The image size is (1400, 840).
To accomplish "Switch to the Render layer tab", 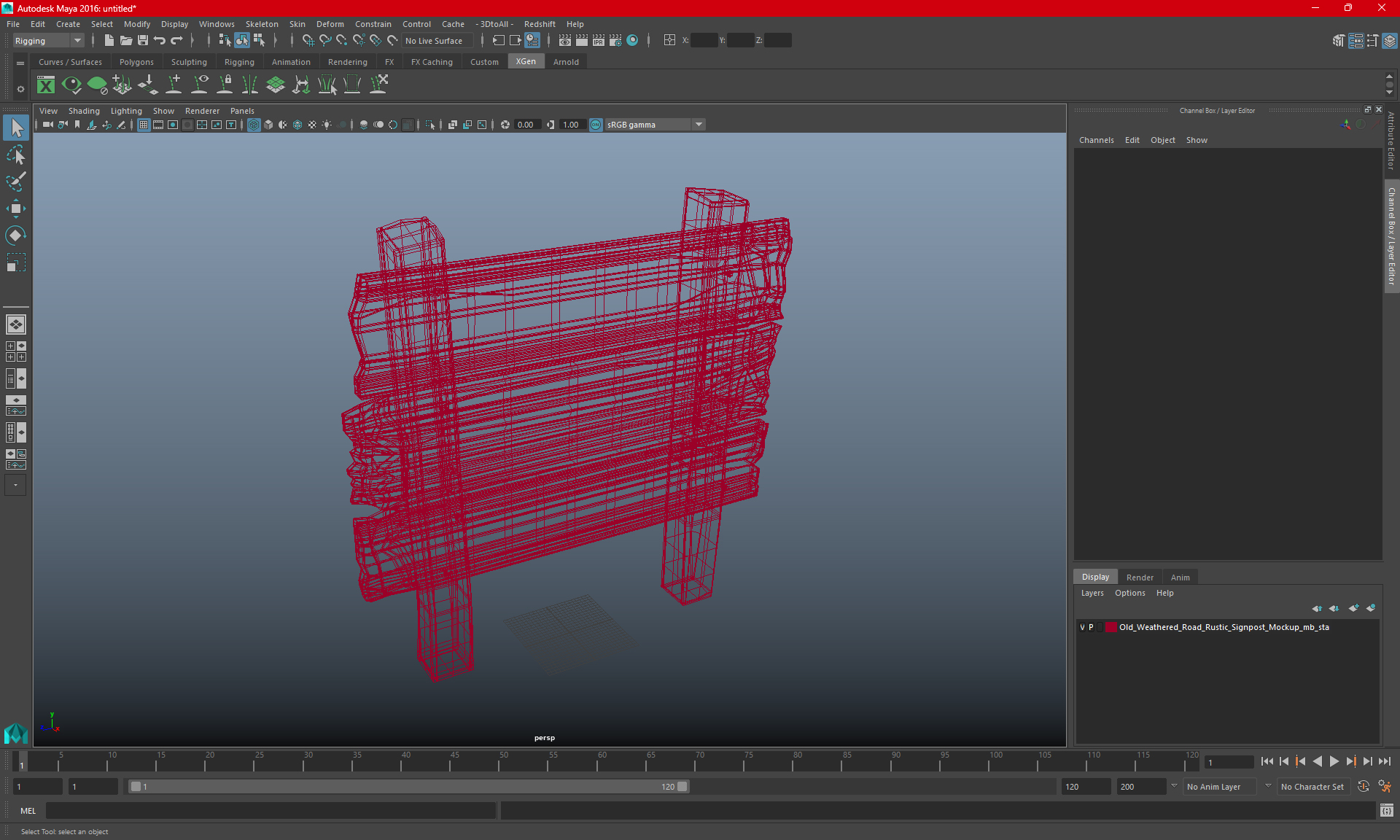I will [1140, 577].
